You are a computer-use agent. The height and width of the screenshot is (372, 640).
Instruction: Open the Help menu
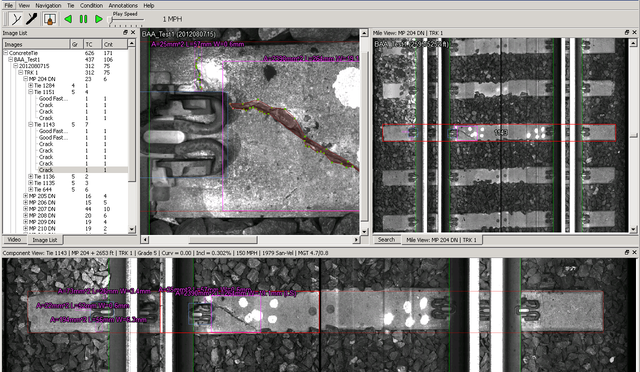click(149, 5)
